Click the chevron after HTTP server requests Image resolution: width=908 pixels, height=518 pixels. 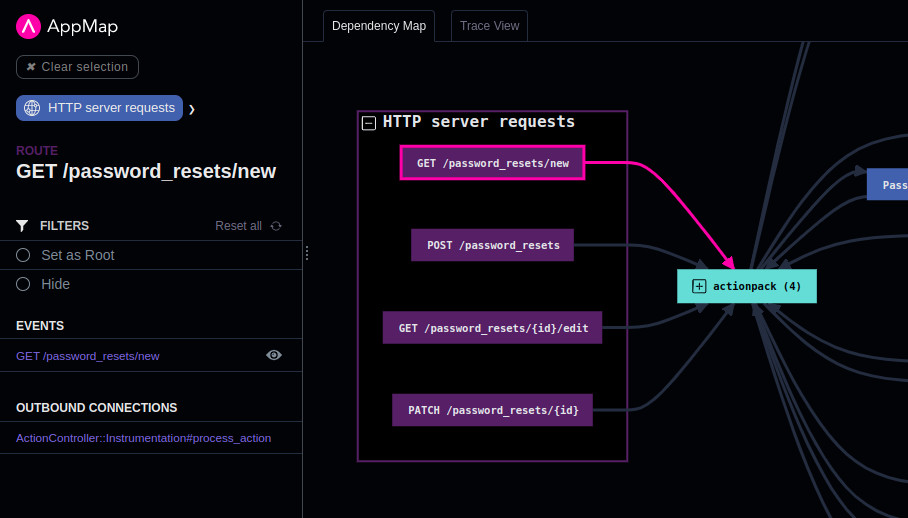pos(192,109)
